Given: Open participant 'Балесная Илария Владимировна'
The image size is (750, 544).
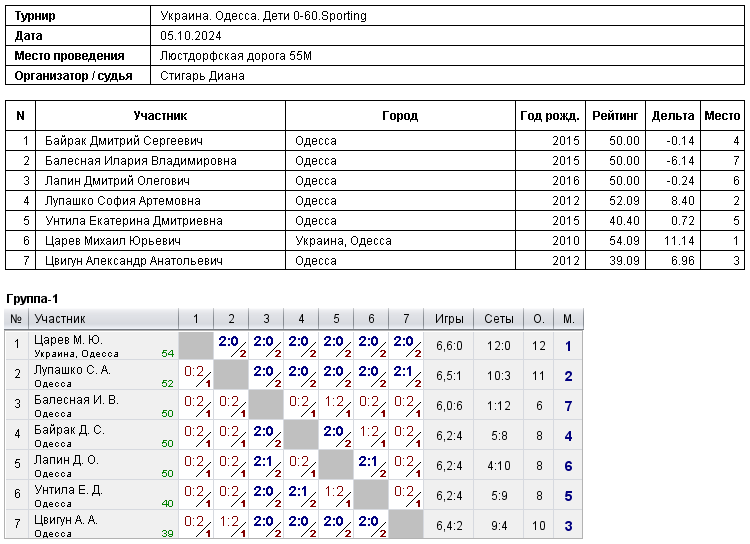Looking at the screenshot, I should click(141, 161).
